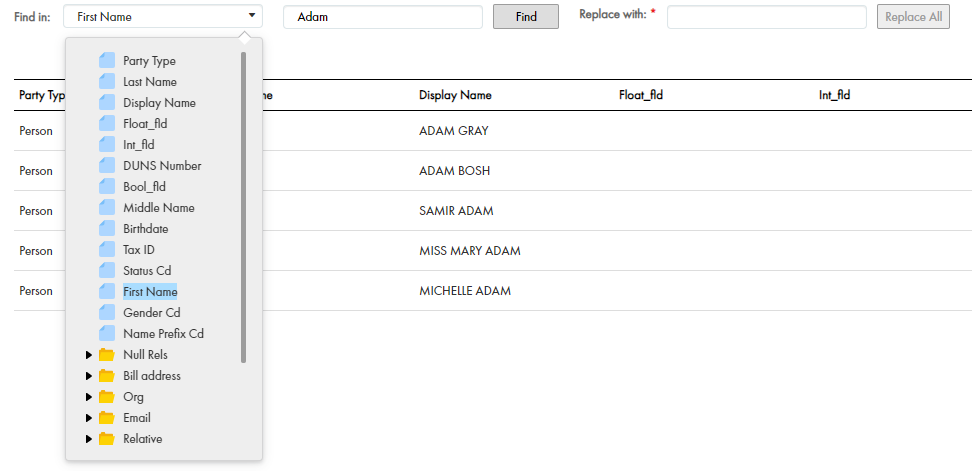Click Person in the MICHELLE ADAM row
This screenshot has height=471, width=974.
pos(36,291)
